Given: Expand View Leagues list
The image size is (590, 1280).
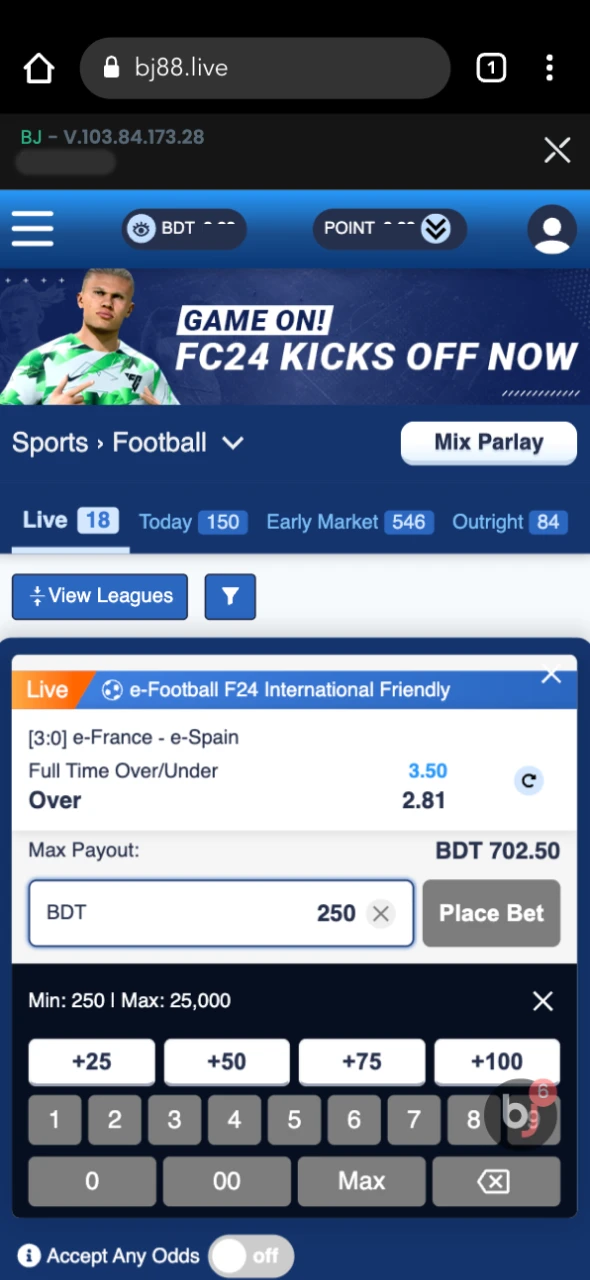Looking at the screenshot, I should [100, 596].
